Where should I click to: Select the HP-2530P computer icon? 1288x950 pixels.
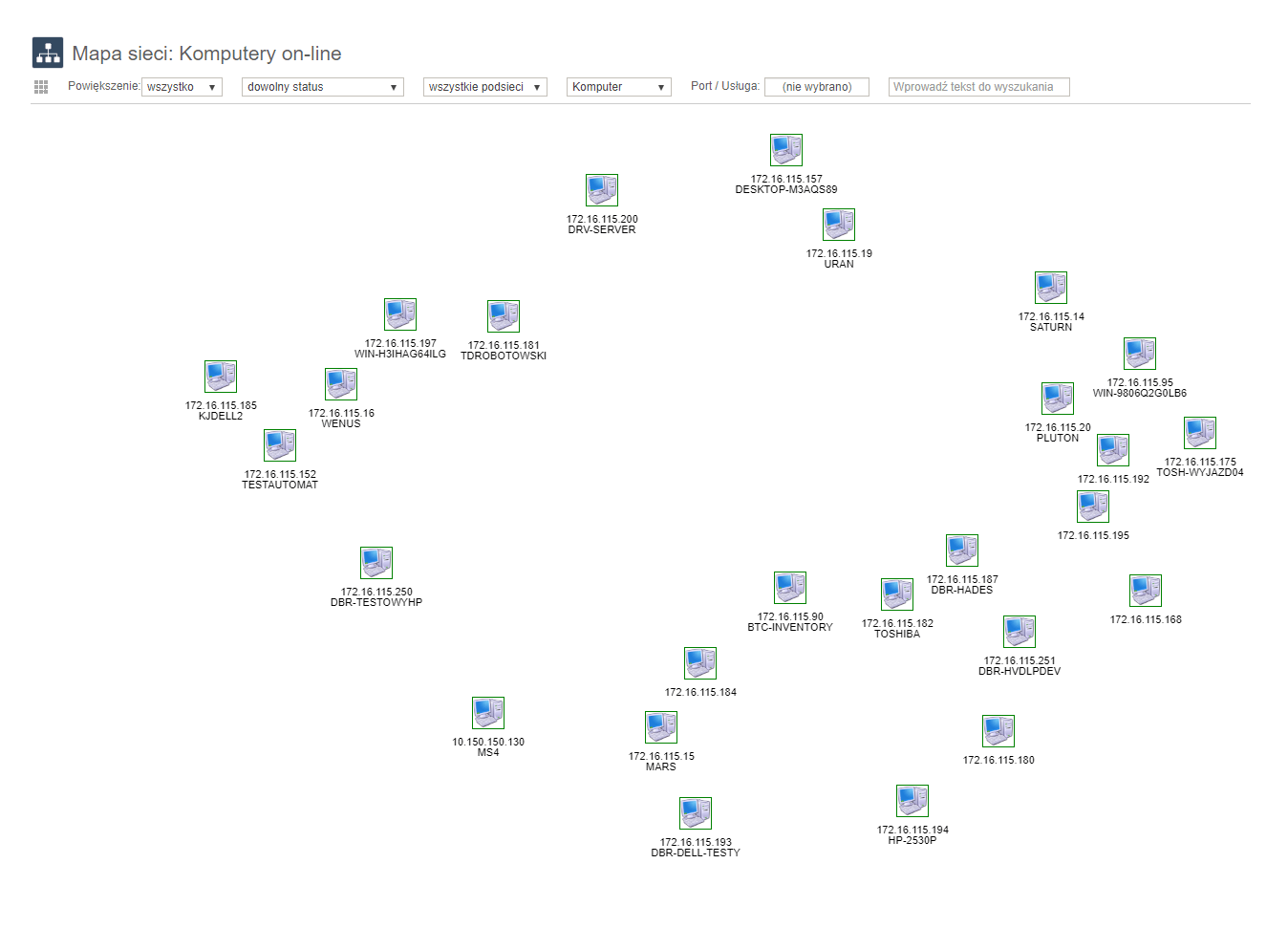pyautogui.click(x=912, y=801)
